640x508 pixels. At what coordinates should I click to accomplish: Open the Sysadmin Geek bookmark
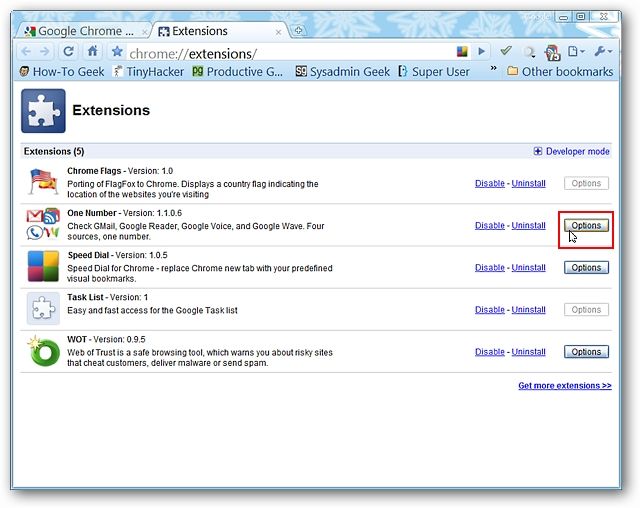tap(342, 72)
